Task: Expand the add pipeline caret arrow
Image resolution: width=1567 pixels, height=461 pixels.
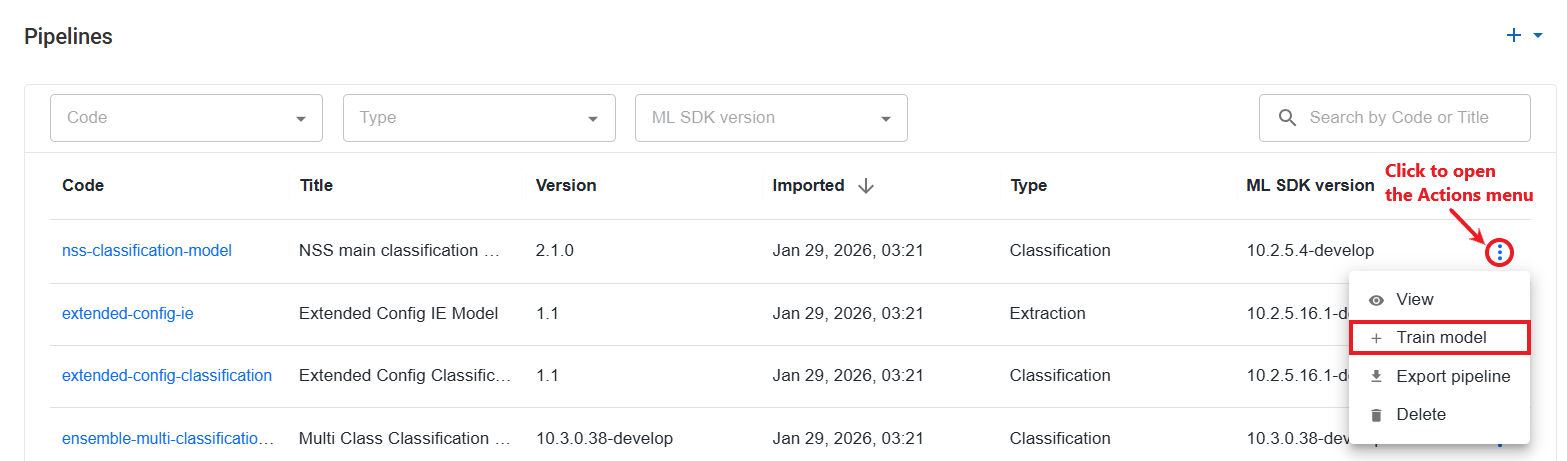Action: click(x=1538, y=36)
